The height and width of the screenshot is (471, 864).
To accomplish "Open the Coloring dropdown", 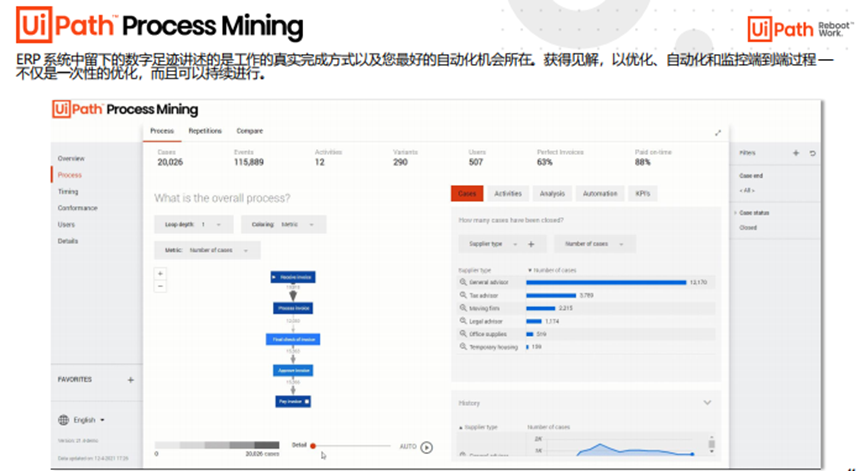I will point(283,224).
